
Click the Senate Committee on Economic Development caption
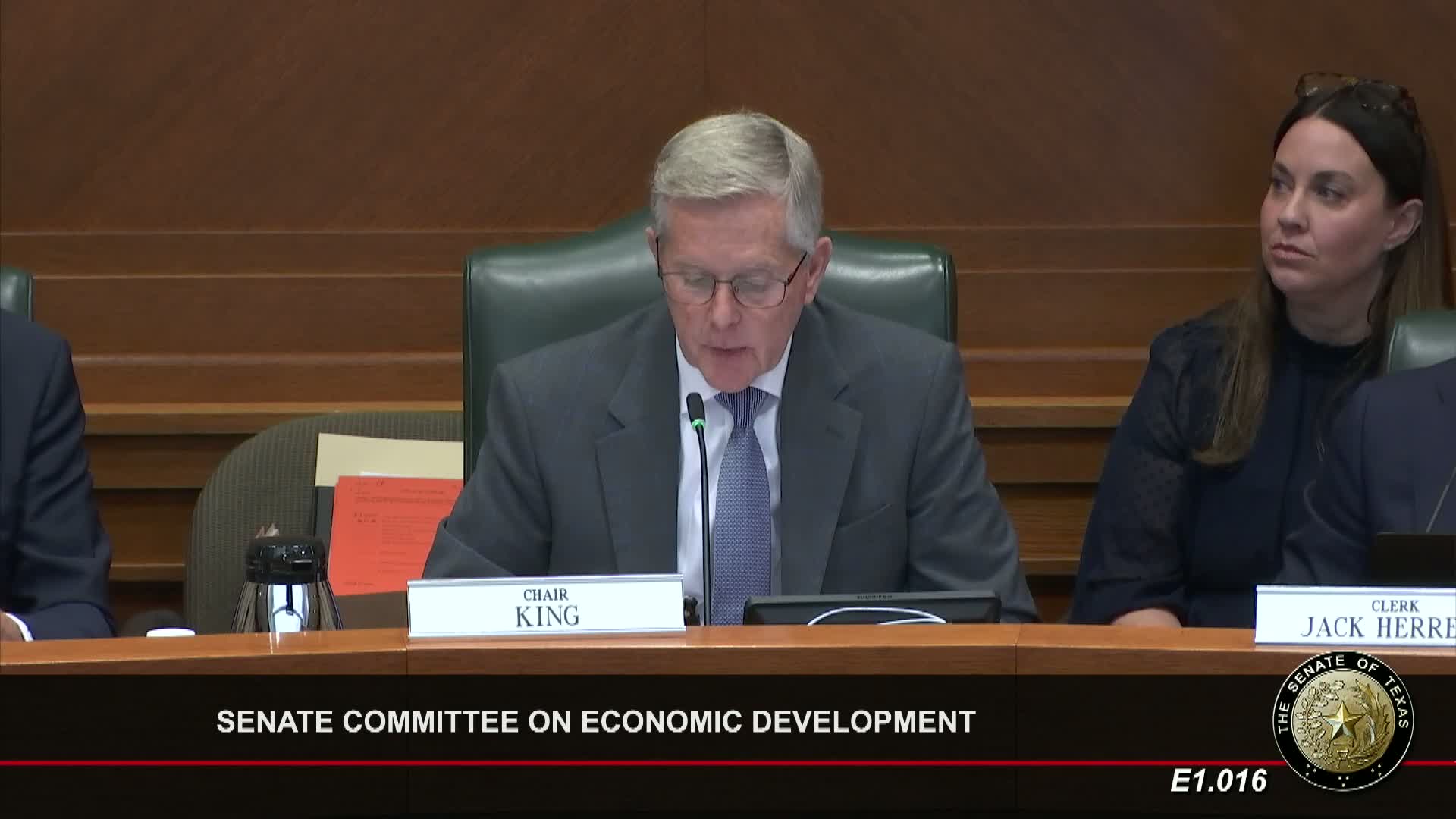coord(595,721)
